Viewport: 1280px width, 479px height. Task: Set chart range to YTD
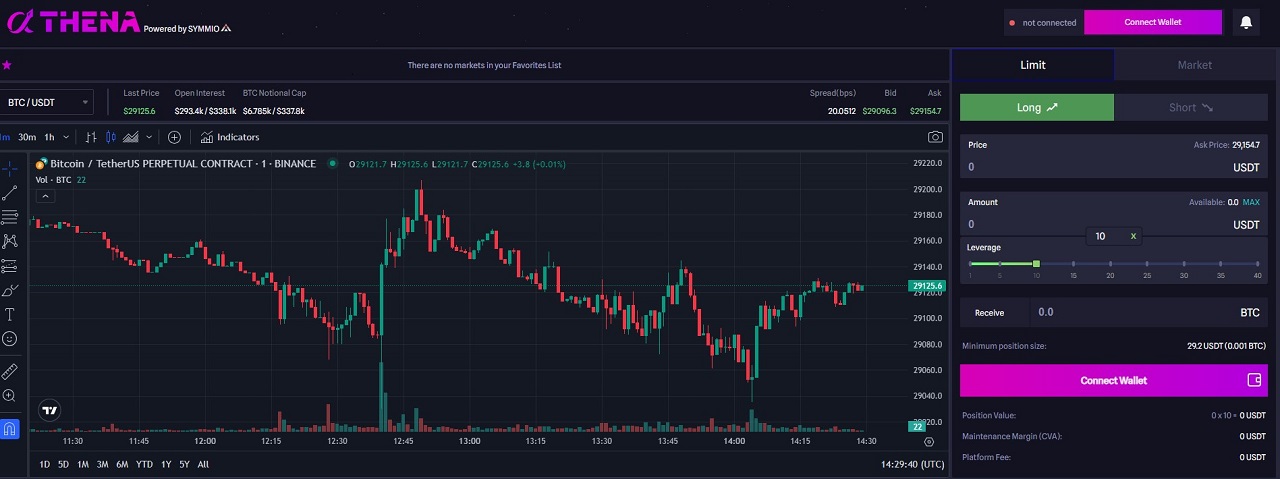[x=145, y=464]
